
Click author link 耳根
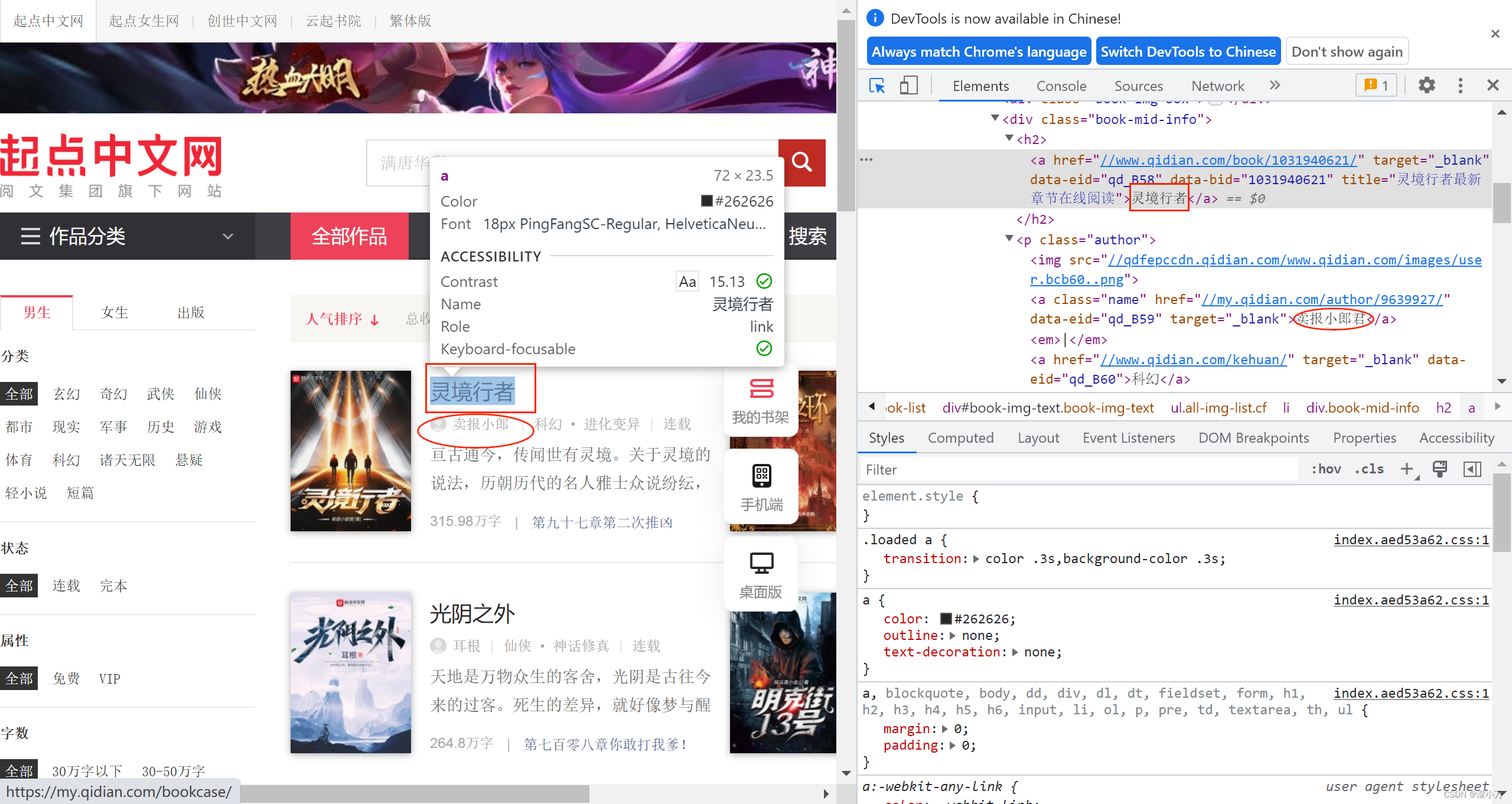[x=467, y=646]
